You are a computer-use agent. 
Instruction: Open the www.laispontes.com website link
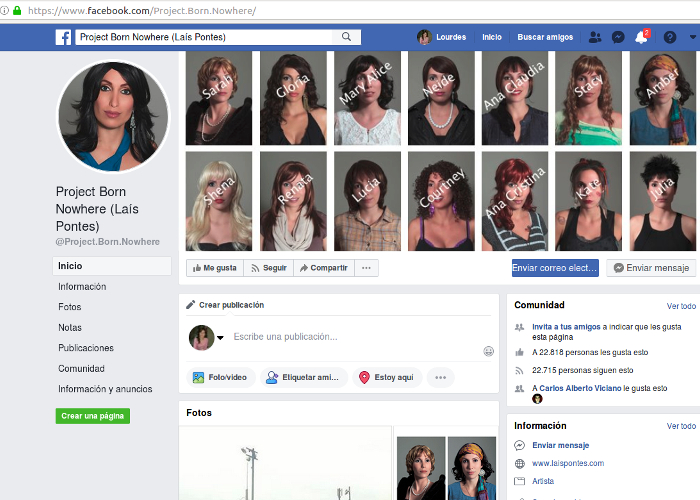pyautogui.click(x=567, y=463)
